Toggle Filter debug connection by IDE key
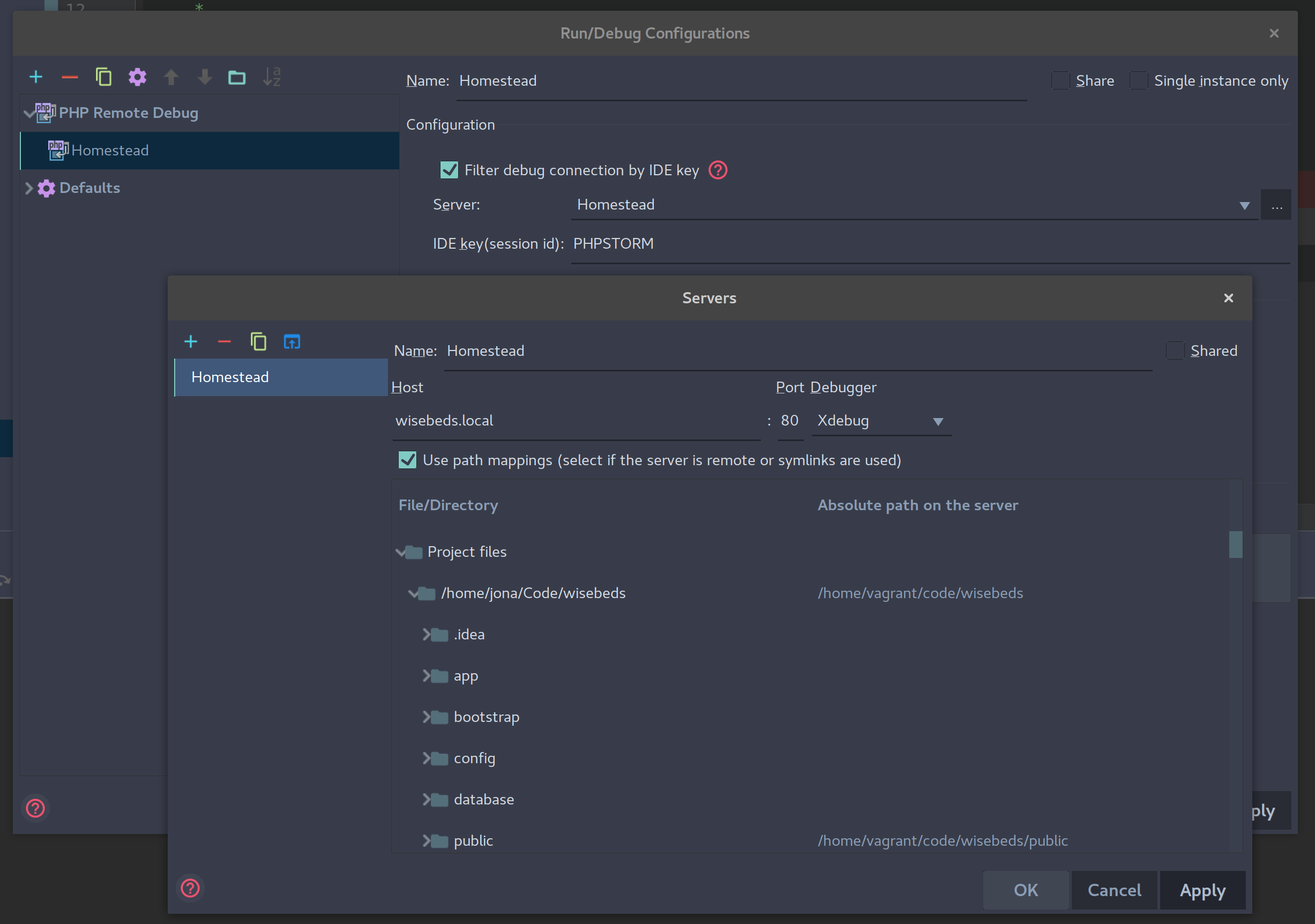The height and width of the screenshot is (924, 1315). (449, 170)
